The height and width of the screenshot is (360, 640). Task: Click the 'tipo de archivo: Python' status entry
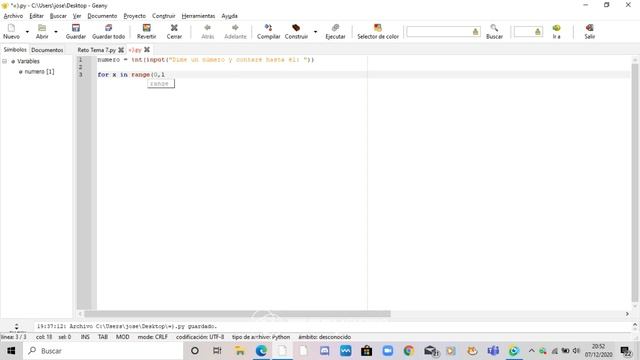(261, 337)
